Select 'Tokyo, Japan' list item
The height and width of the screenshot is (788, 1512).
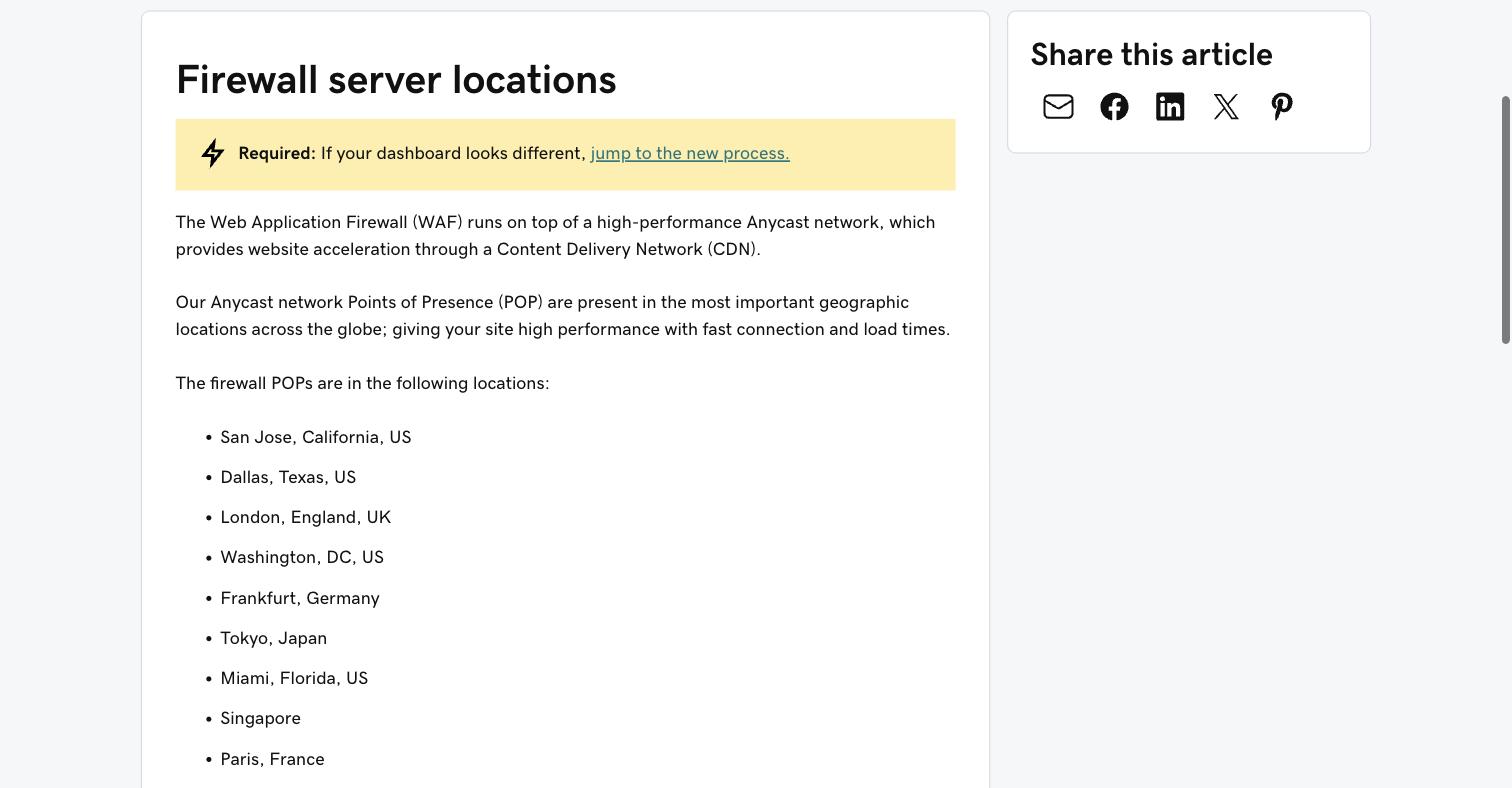(x=274, y=638)
